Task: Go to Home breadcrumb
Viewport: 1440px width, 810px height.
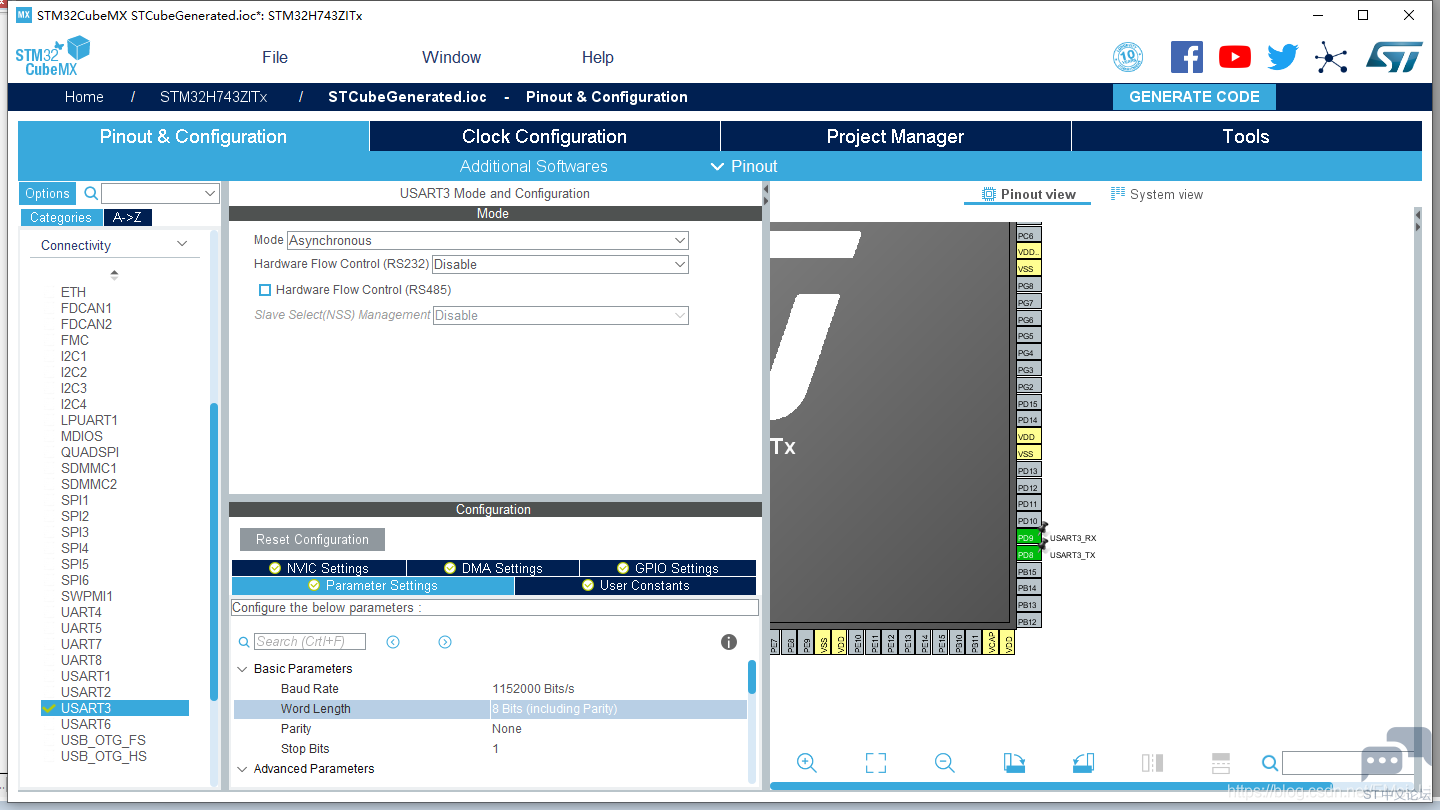Action: (x=84, y=97)
